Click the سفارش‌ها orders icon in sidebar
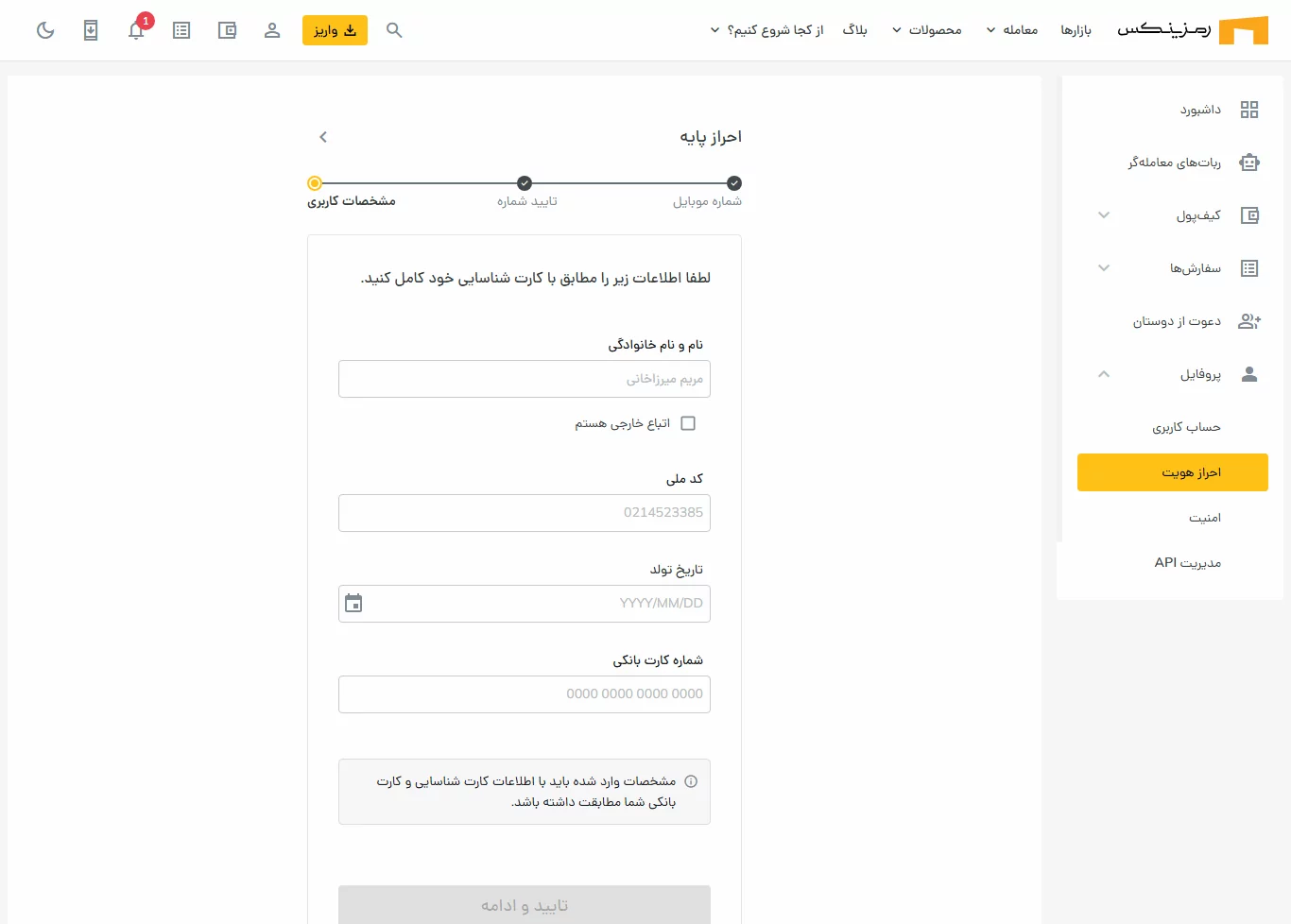Viewport: 1291px width, 924px height. coord(1249,268)
